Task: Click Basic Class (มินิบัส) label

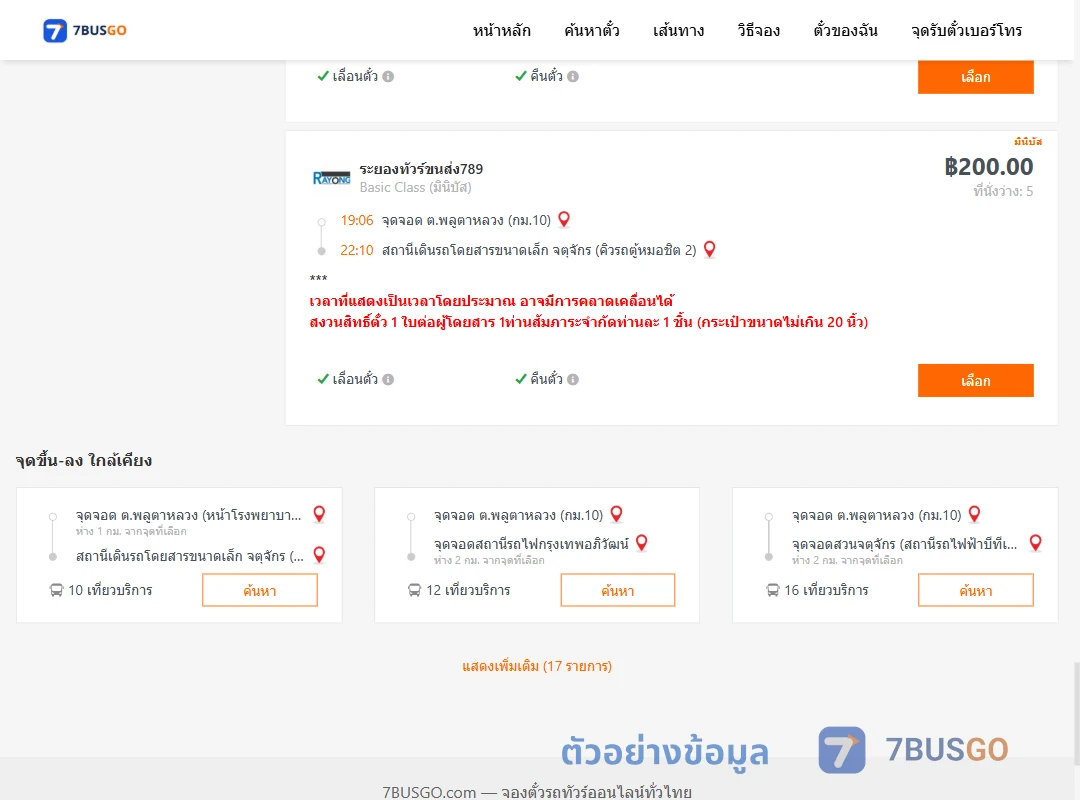Action: (415, 187)
